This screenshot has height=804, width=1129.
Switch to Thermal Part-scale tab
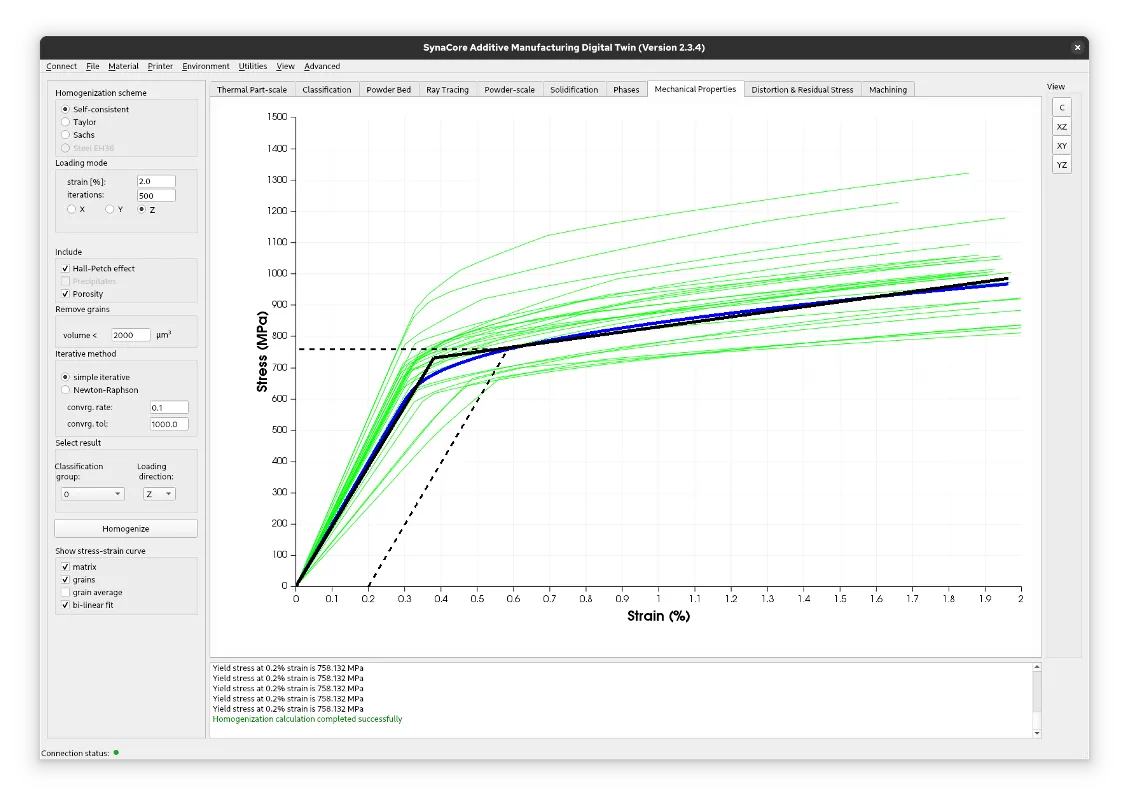click(x=252, y=90)
